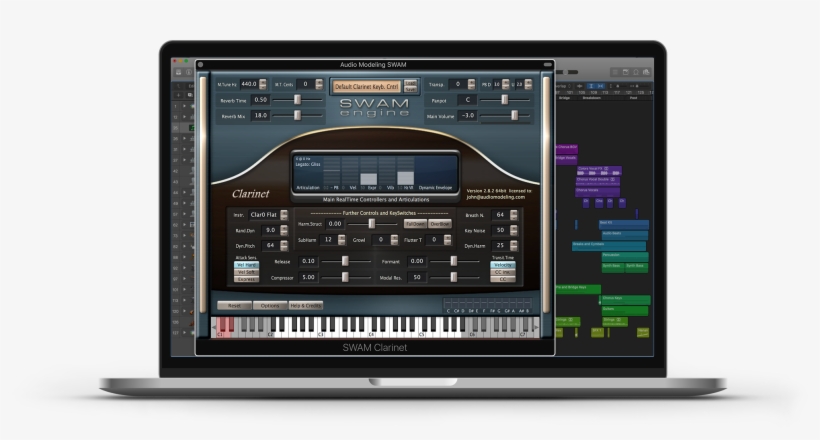Click the Reverb Time slider handle
This screenshot has height=440, width=820.
point(297,99)
